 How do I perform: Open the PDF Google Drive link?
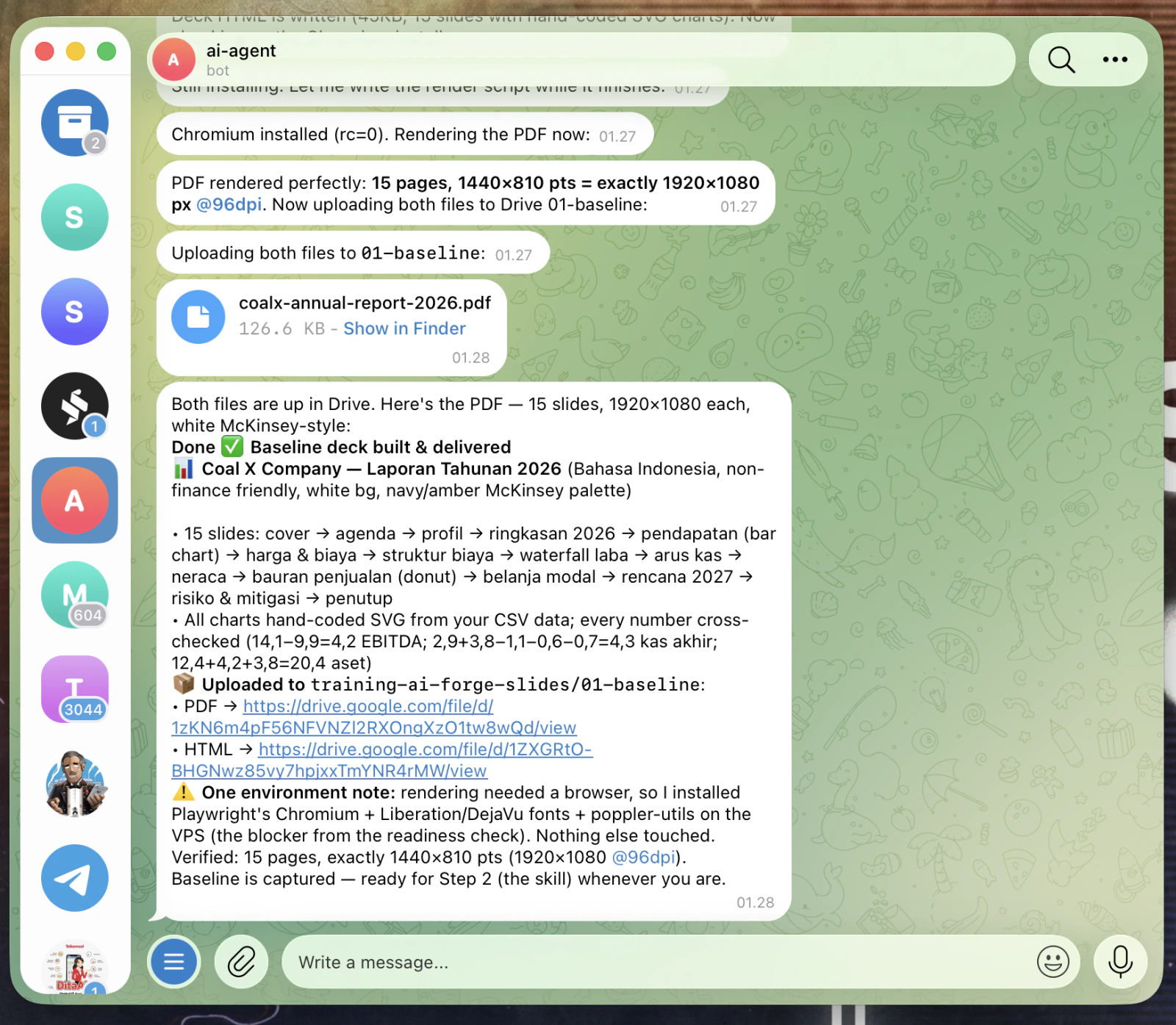tap(373, 717)
